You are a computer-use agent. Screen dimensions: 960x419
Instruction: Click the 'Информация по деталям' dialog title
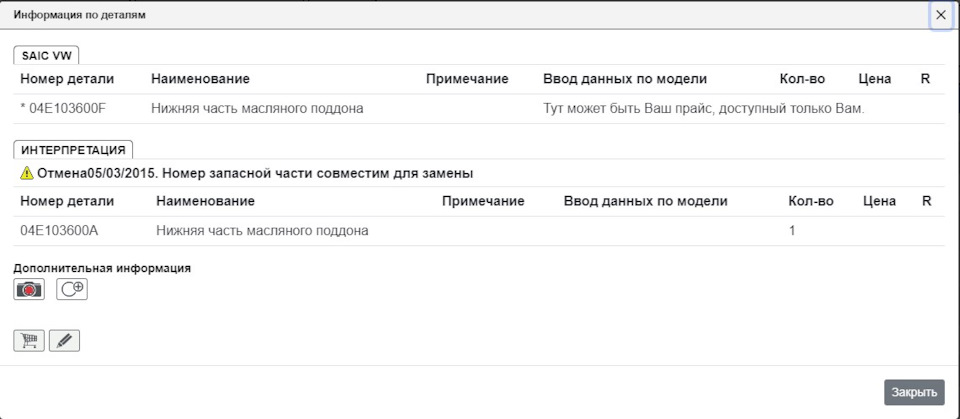click(x=80, y=15)
